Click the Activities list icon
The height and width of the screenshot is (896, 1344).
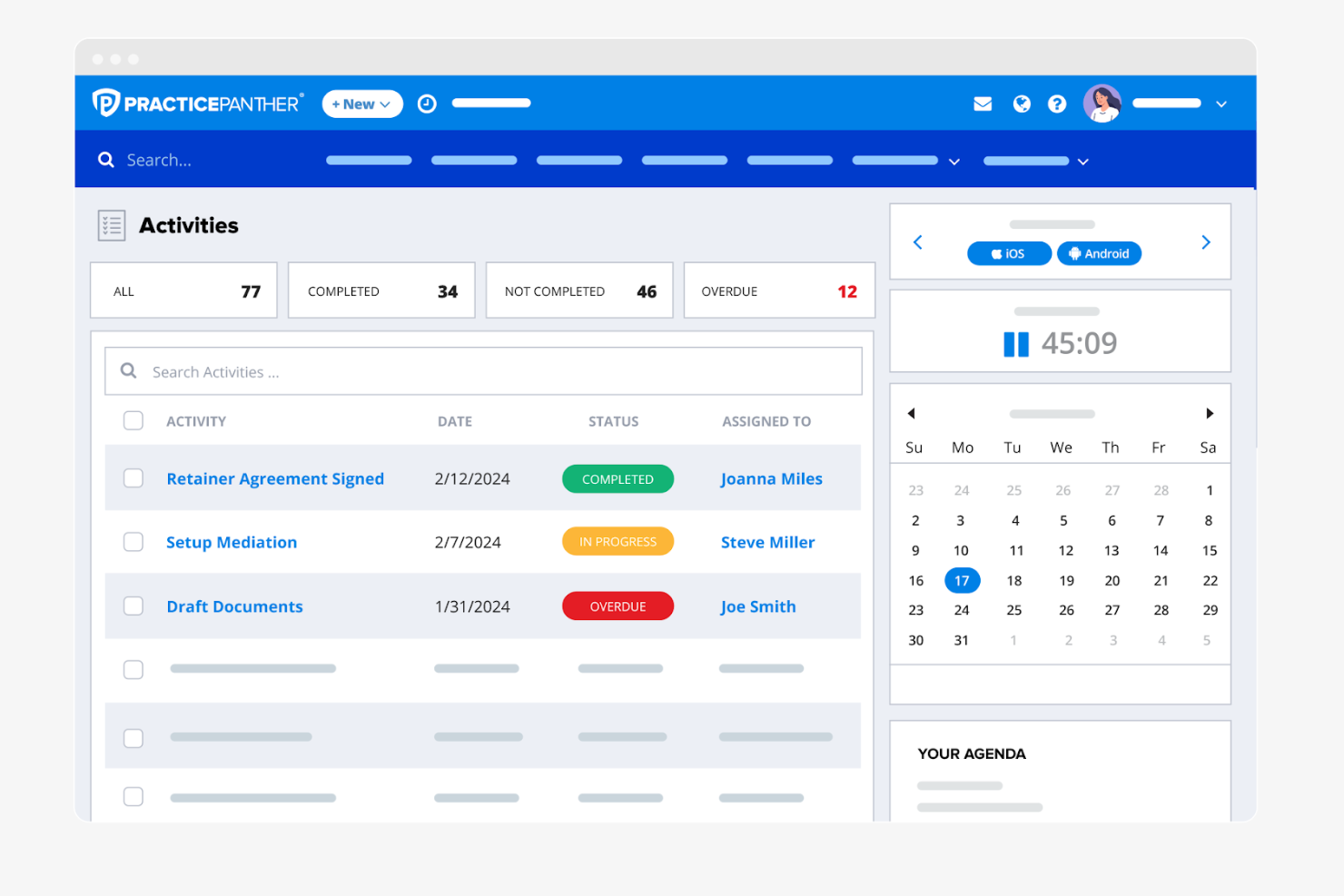[x=112, y=225]
